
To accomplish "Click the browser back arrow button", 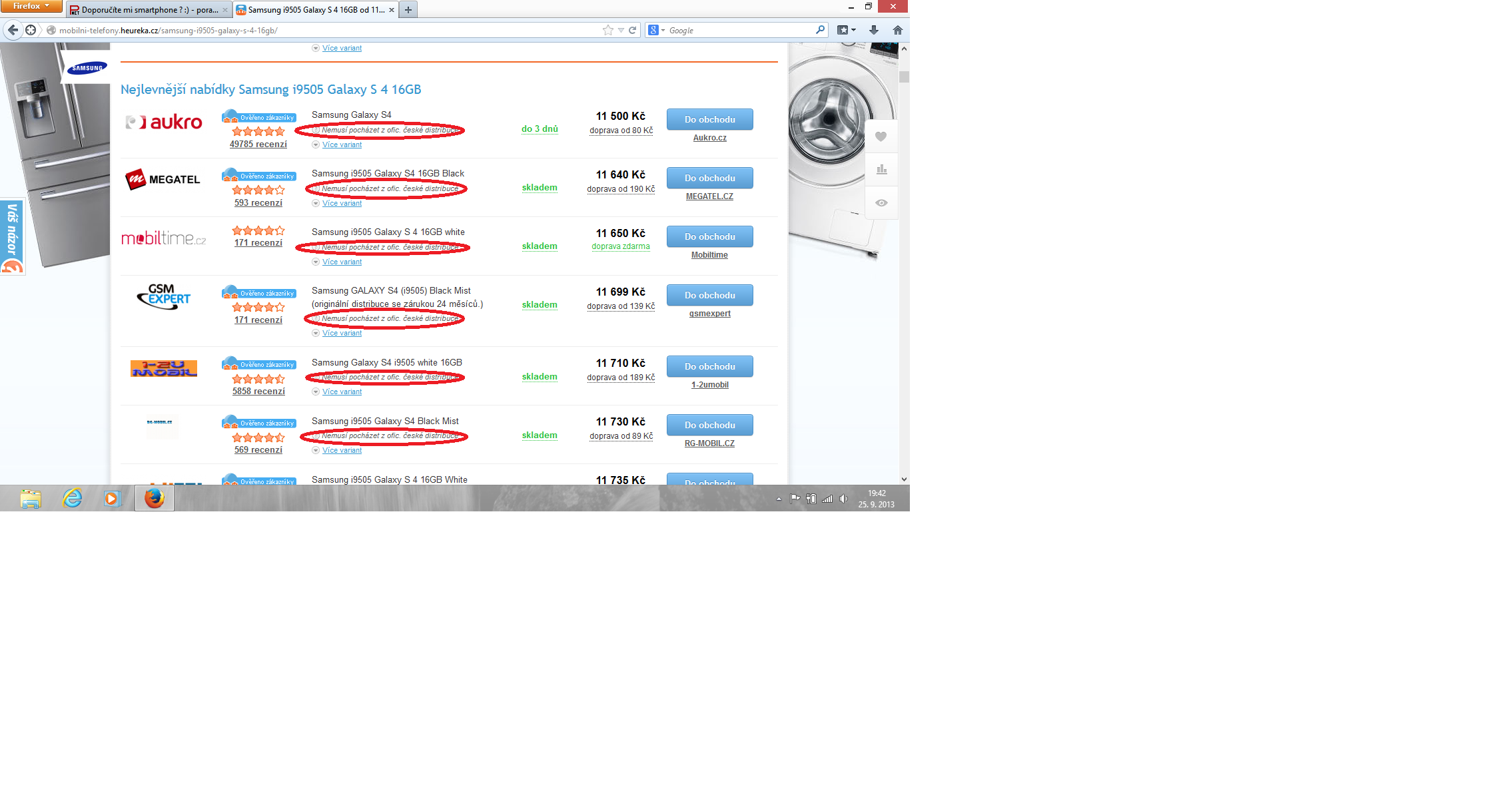I will point(13,30).
